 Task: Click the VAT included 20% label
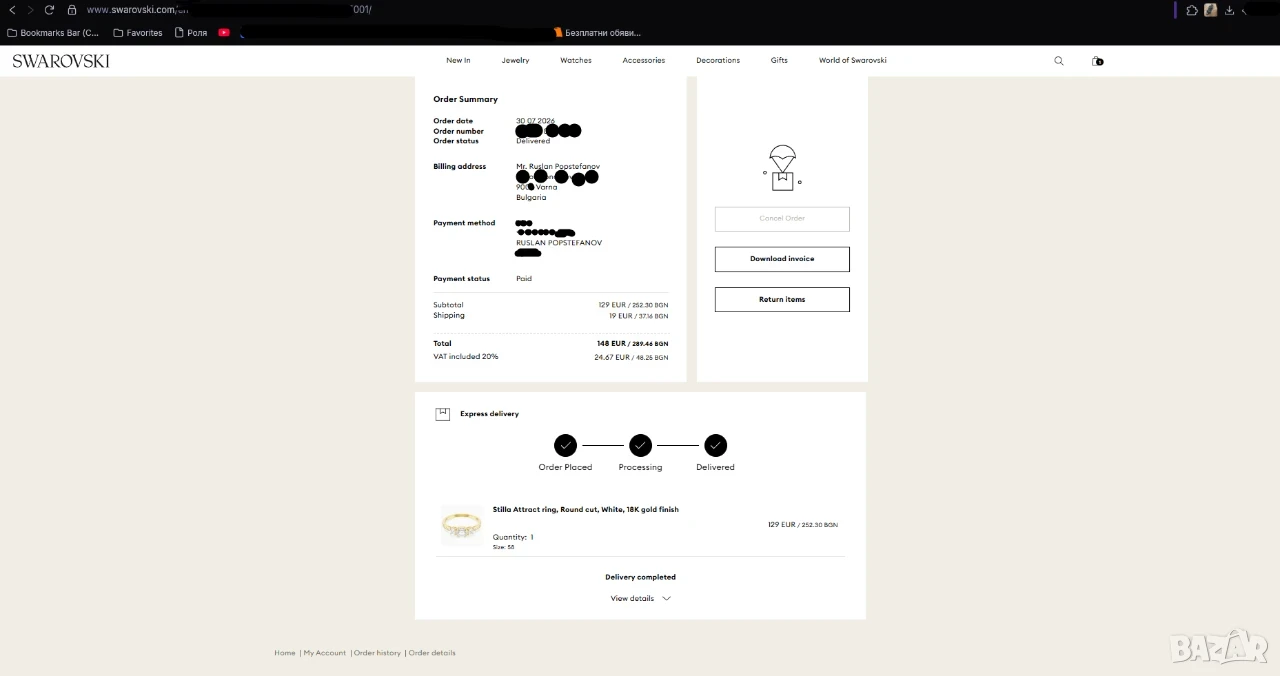click(x=465, y=356)
